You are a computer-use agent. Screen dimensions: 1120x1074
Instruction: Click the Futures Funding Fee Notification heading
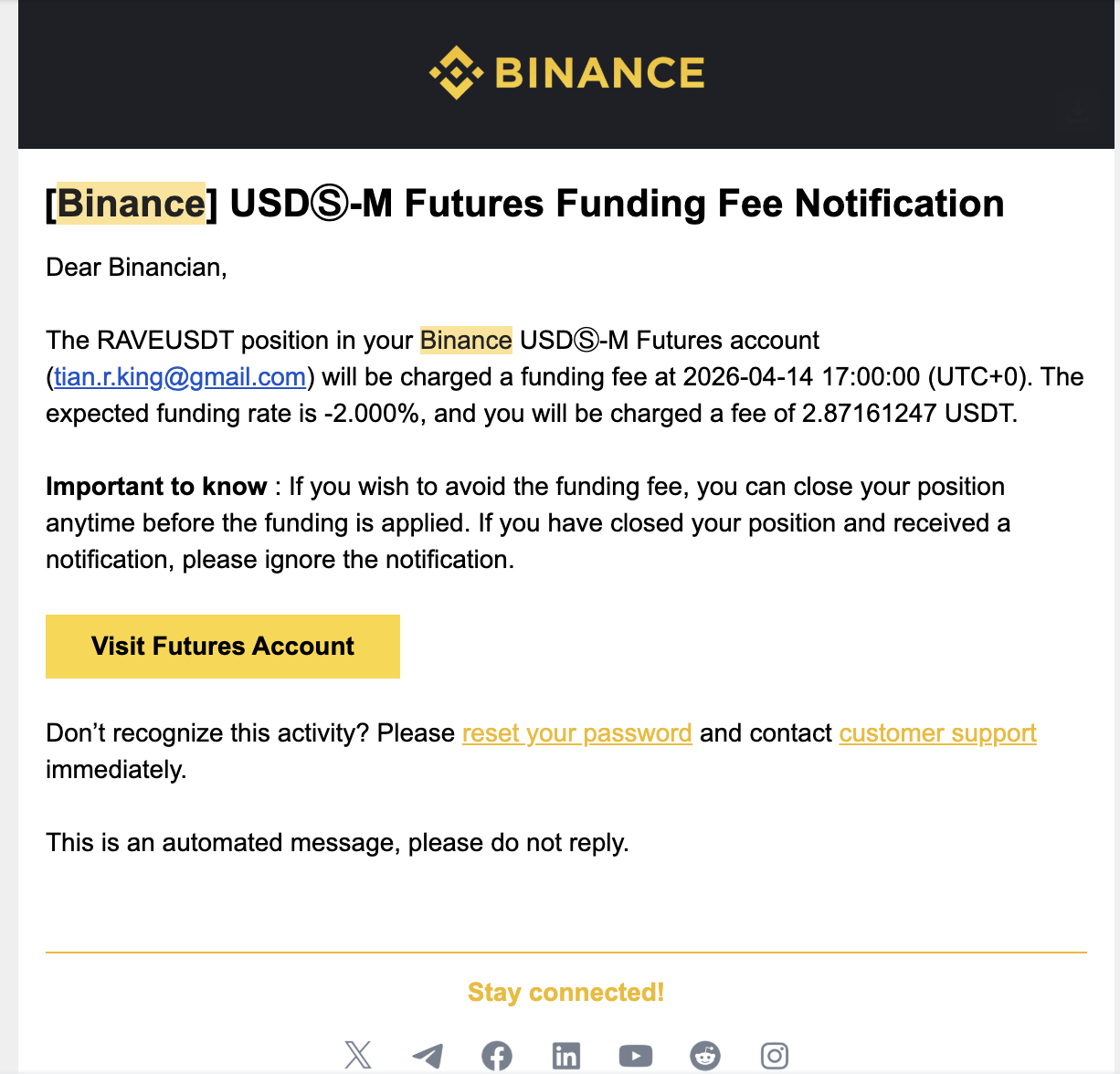pyautogui.click(x=617, y=204)
